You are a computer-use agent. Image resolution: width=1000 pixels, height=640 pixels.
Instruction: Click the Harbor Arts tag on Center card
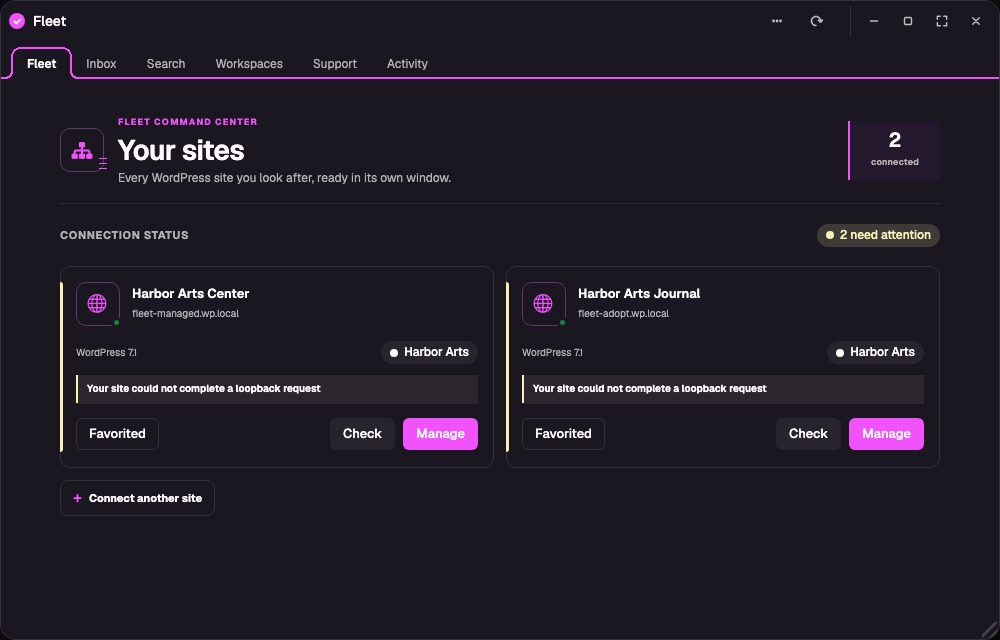[x=429, y=353]
